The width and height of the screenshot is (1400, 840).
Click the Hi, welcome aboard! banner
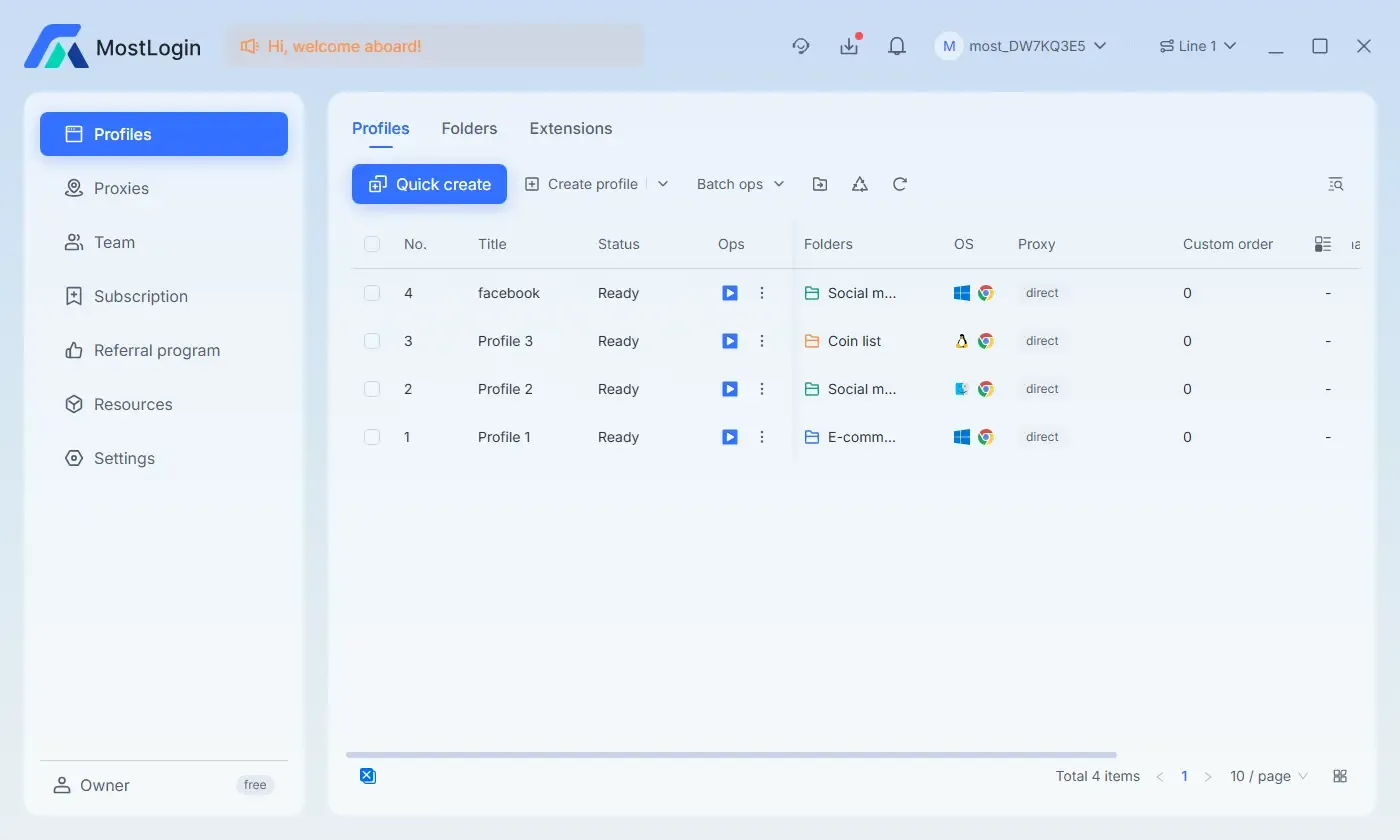434,46
